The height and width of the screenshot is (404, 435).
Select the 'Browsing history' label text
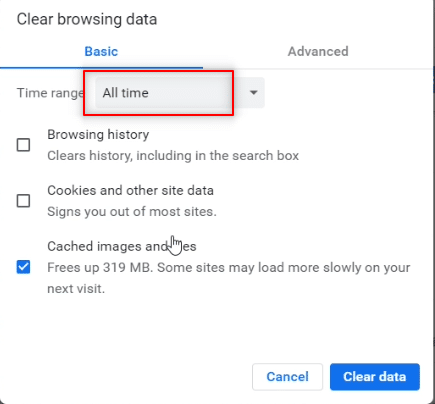point(98,135)
